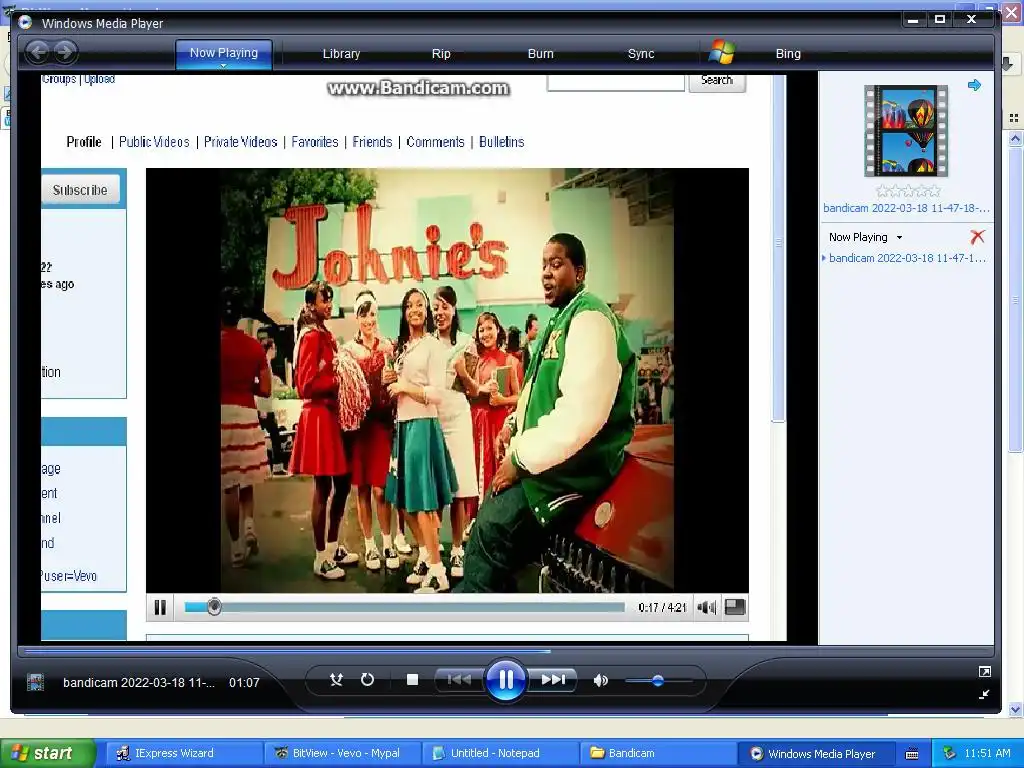Screen dimensions: 1024x768
Task: Switch to full screen view
Action: pos(985,671)
